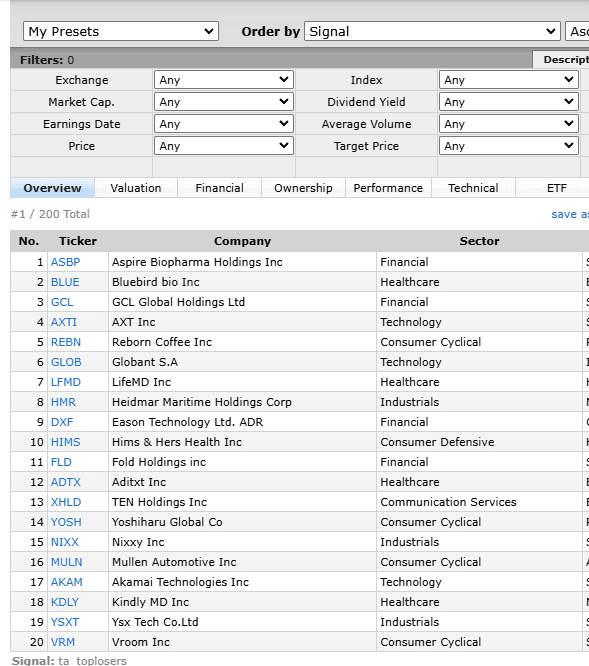The width and height of the screenshot is (589, 666).
Task: Switch to the Ownership tab
Action: [303, 188]
